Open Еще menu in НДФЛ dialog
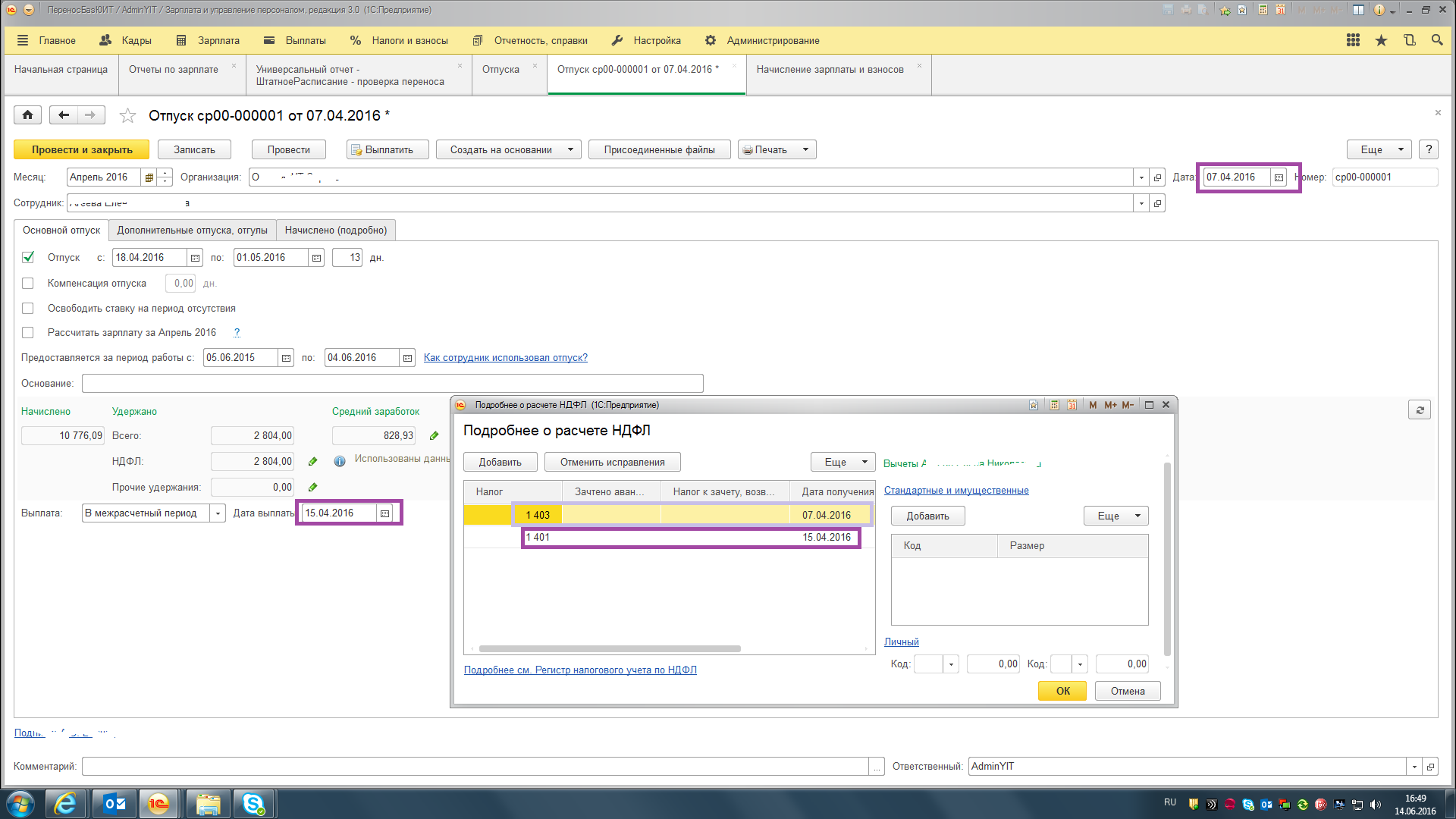Image resolution: width=1456 pixels, height=819 pixels. (843, 463)
